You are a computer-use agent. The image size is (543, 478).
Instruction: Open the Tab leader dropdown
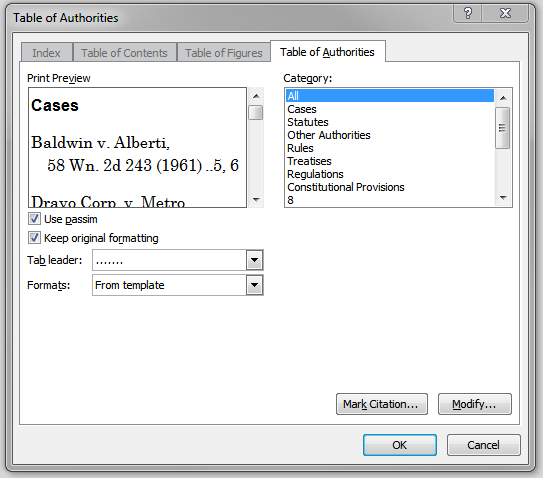click(255, 260)
